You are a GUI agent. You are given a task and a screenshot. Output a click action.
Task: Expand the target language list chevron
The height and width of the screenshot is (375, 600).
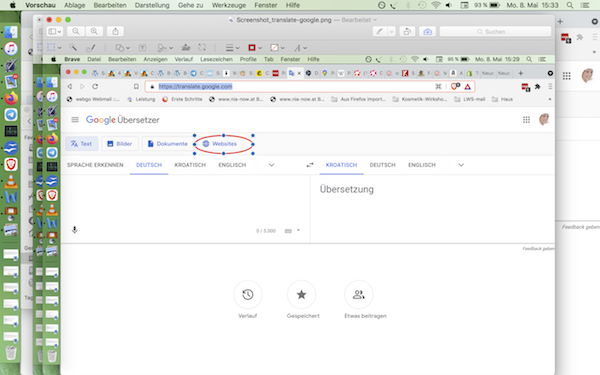coord(461,165)
